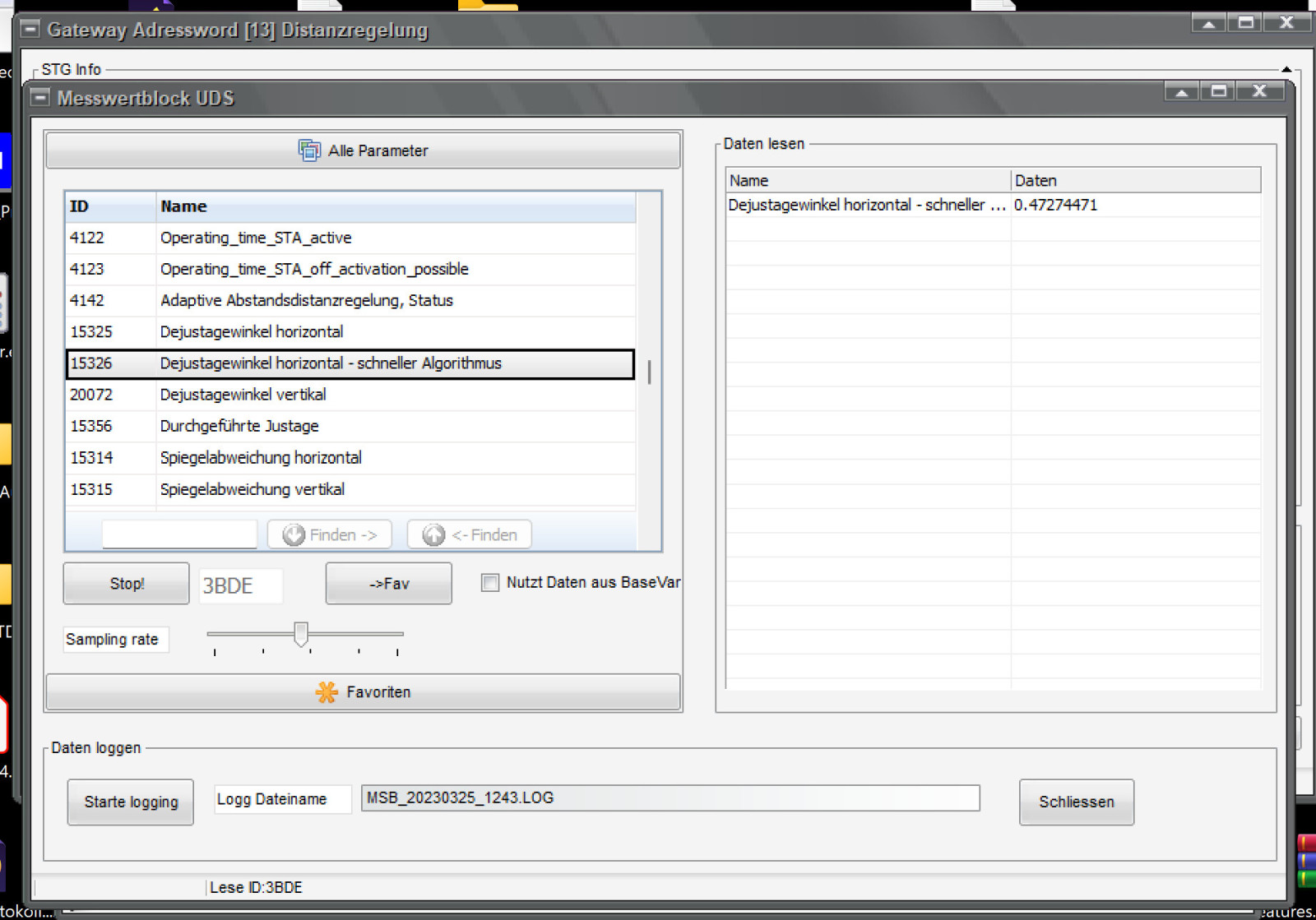Screen dimensions: 1316x920
Task: Click the Starte logging button
Action: pos(131,802)
